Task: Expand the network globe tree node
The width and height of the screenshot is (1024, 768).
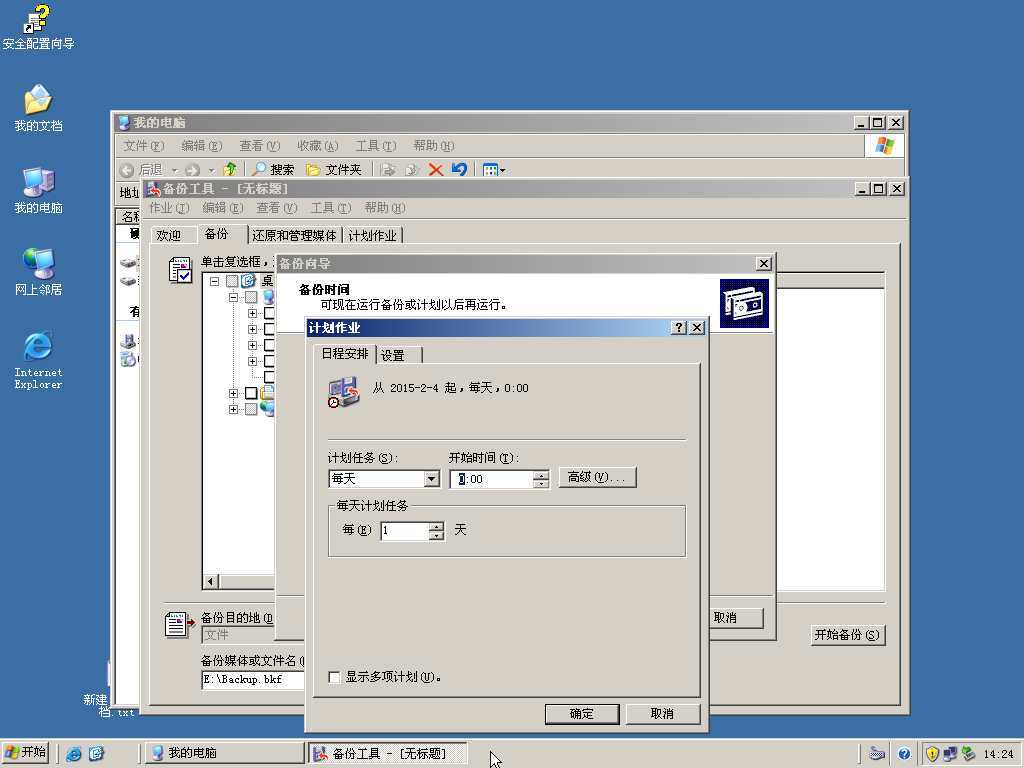Action: [x=233, y=409]
